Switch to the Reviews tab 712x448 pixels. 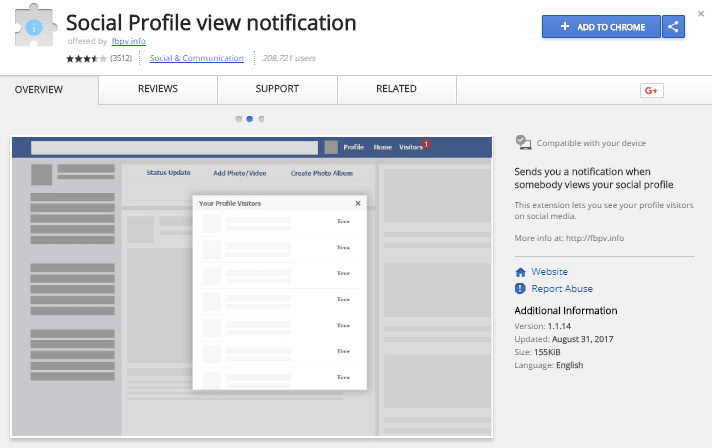pyautogui.click(x=158, y=89)
